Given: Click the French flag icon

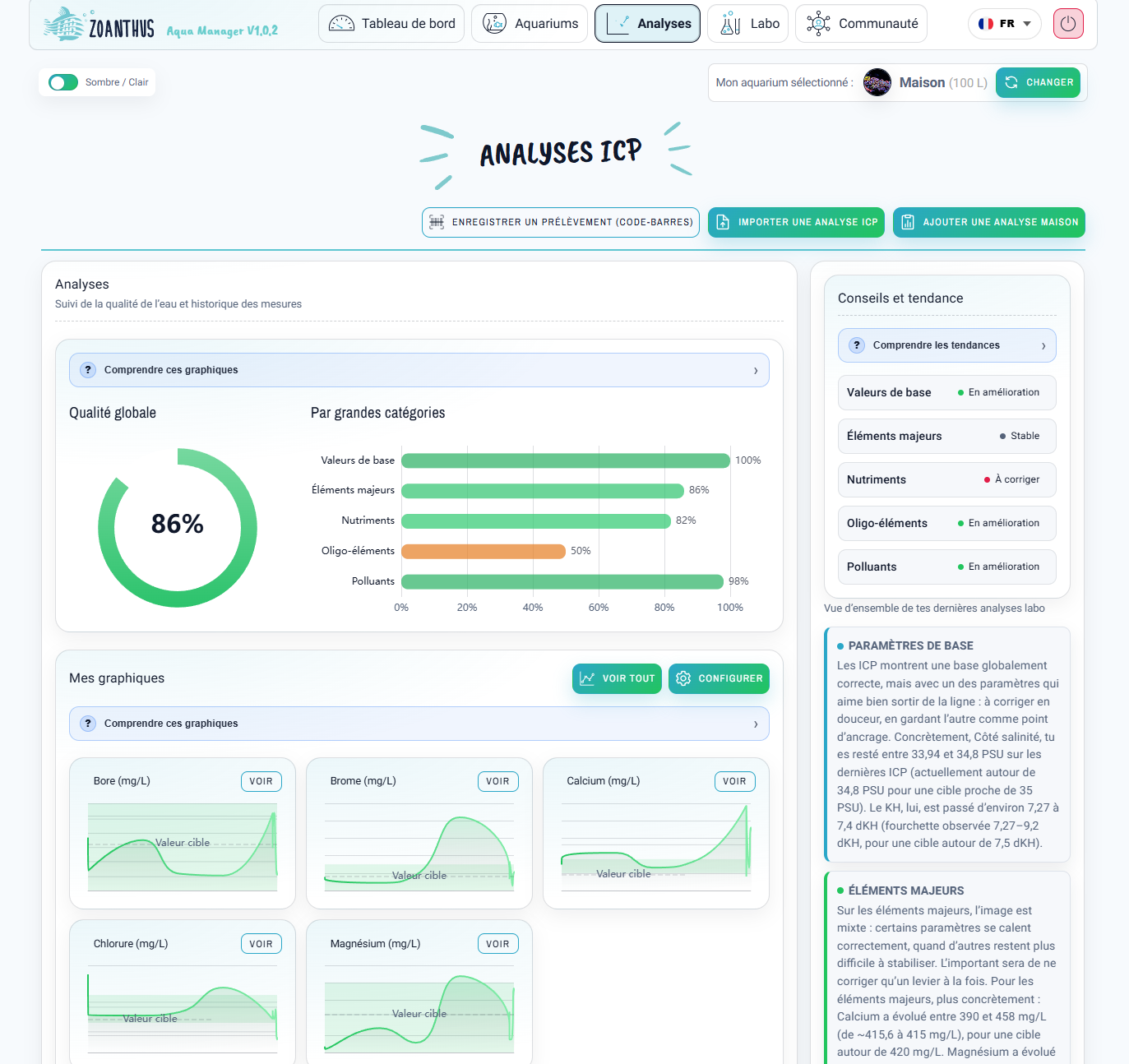Looking at the screenshot, I should point(986,24).
